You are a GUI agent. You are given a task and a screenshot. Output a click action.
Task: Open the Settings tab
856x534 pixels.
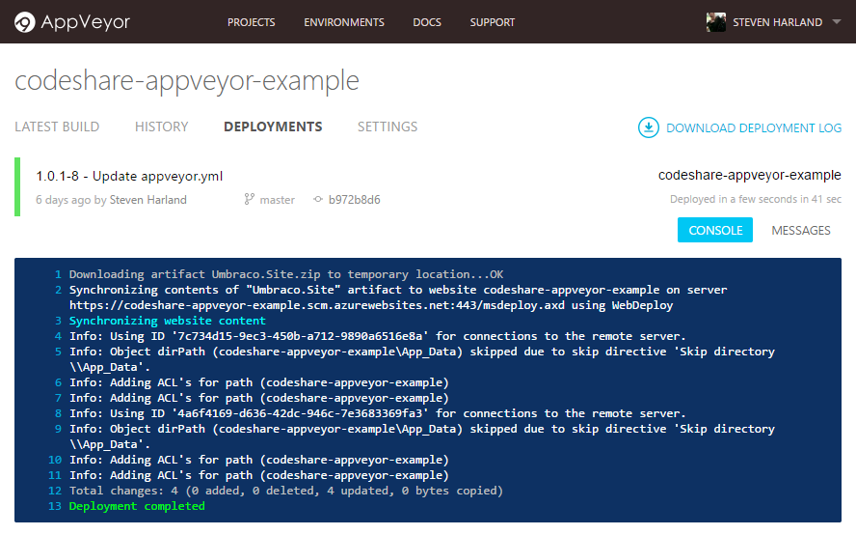(x=387, y=127)
